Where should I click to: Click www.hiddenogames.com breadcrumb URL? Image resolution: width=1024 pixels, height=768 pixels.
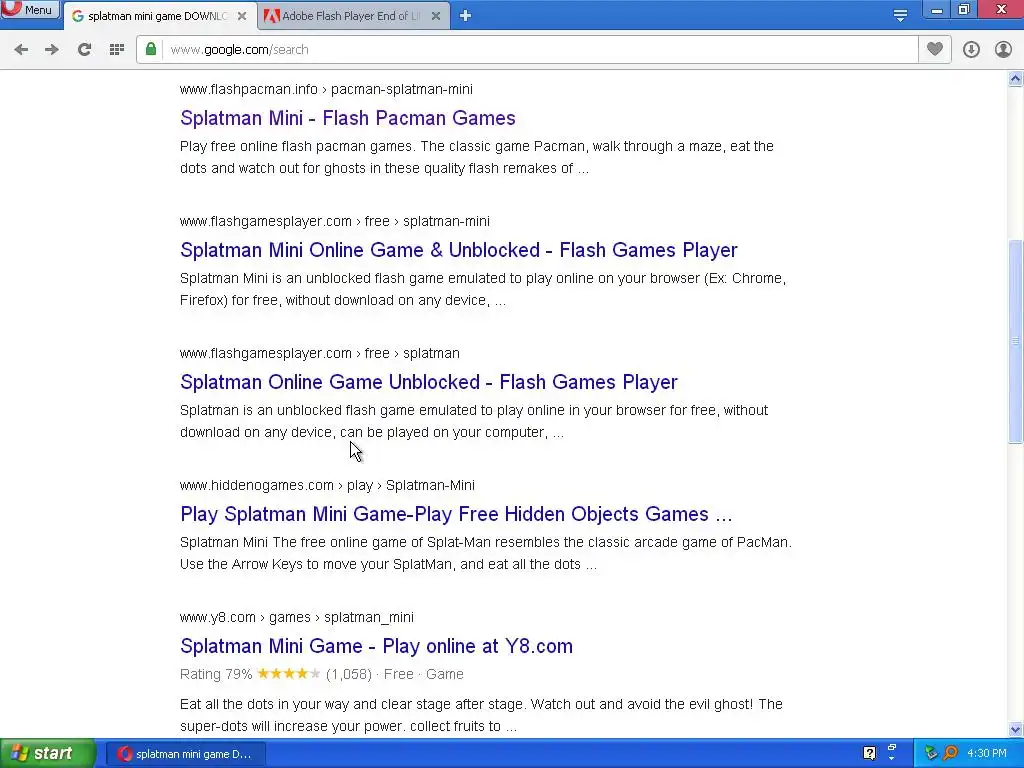coord(327,485)
